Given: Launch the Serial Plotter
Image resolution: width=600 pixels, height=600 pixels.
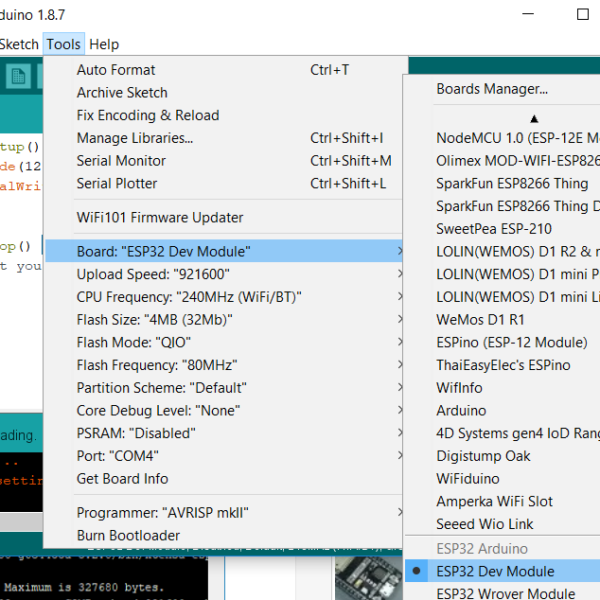Looking at the screenshot, I should point(223,183).
